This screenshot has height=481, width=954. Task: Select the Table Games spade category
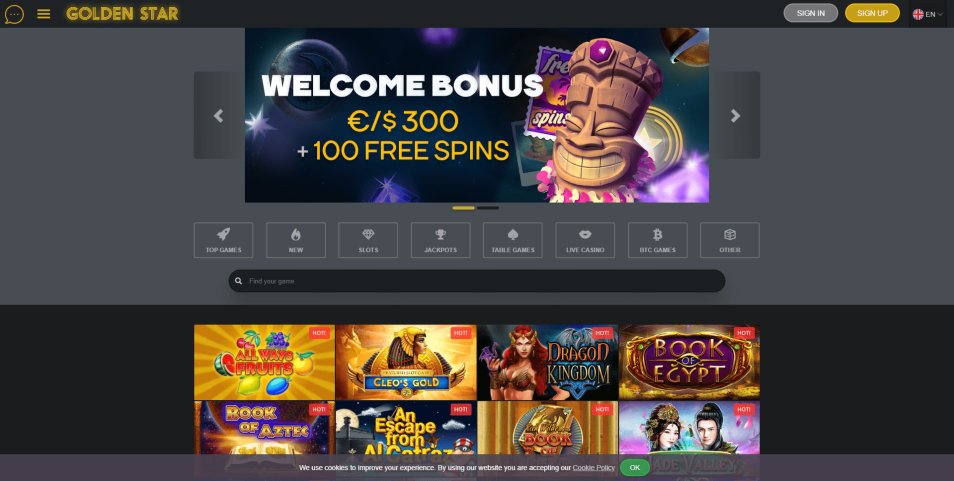[x=513, y=240]
